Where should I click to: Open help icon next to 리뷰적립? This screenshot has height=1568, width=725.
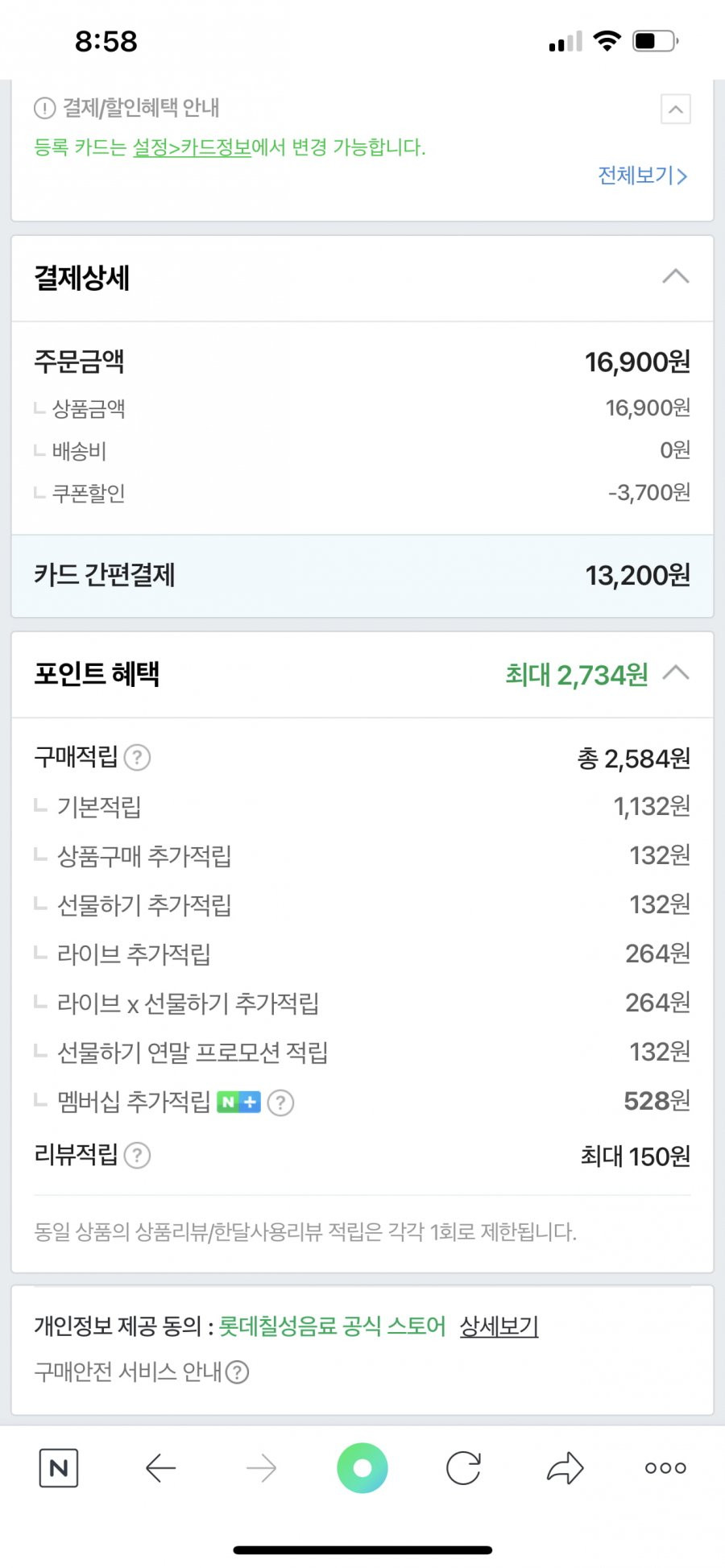[138, 1155]
